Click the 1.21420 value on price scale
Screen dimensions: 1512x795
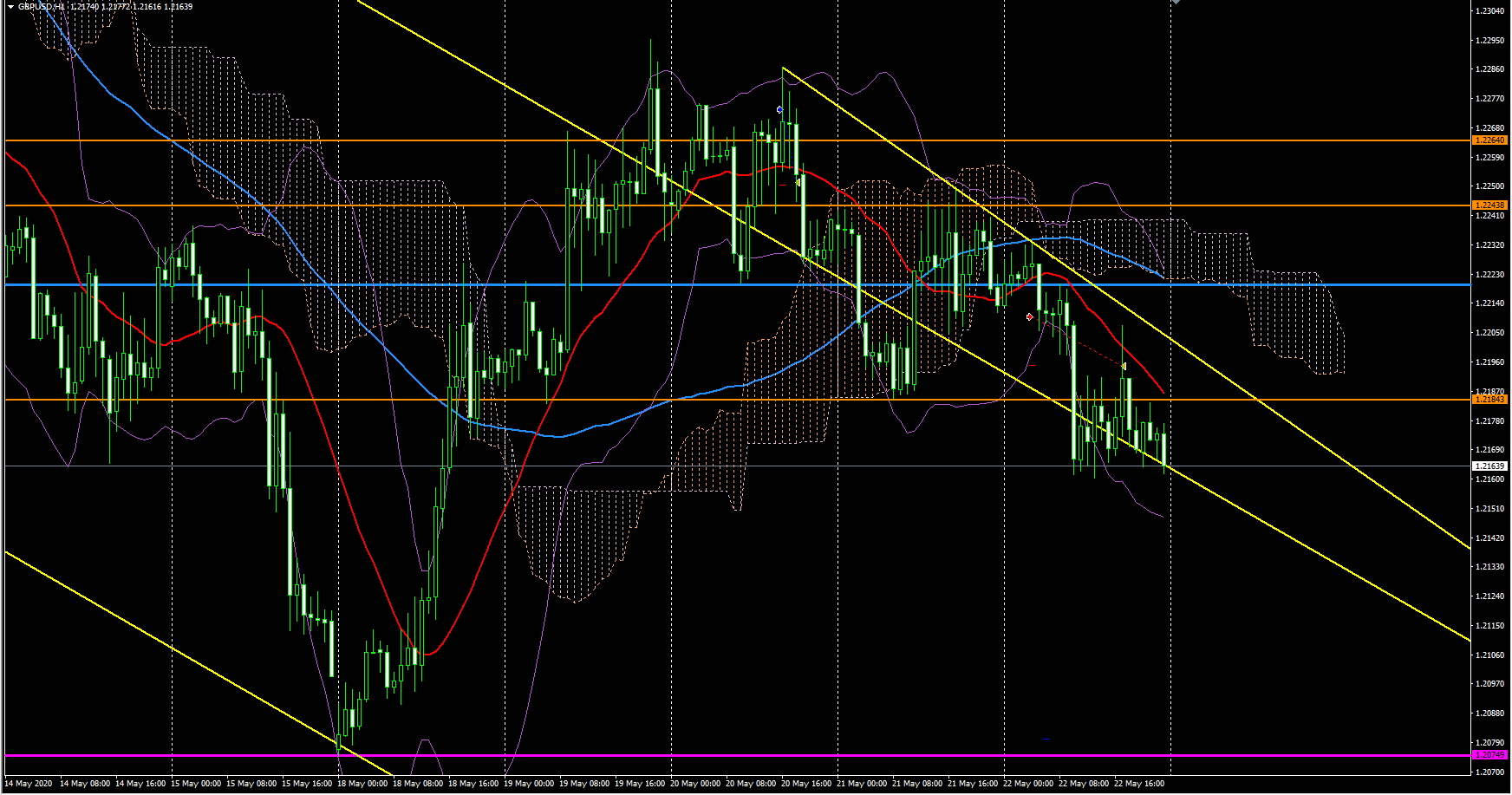pos(1489,538)
